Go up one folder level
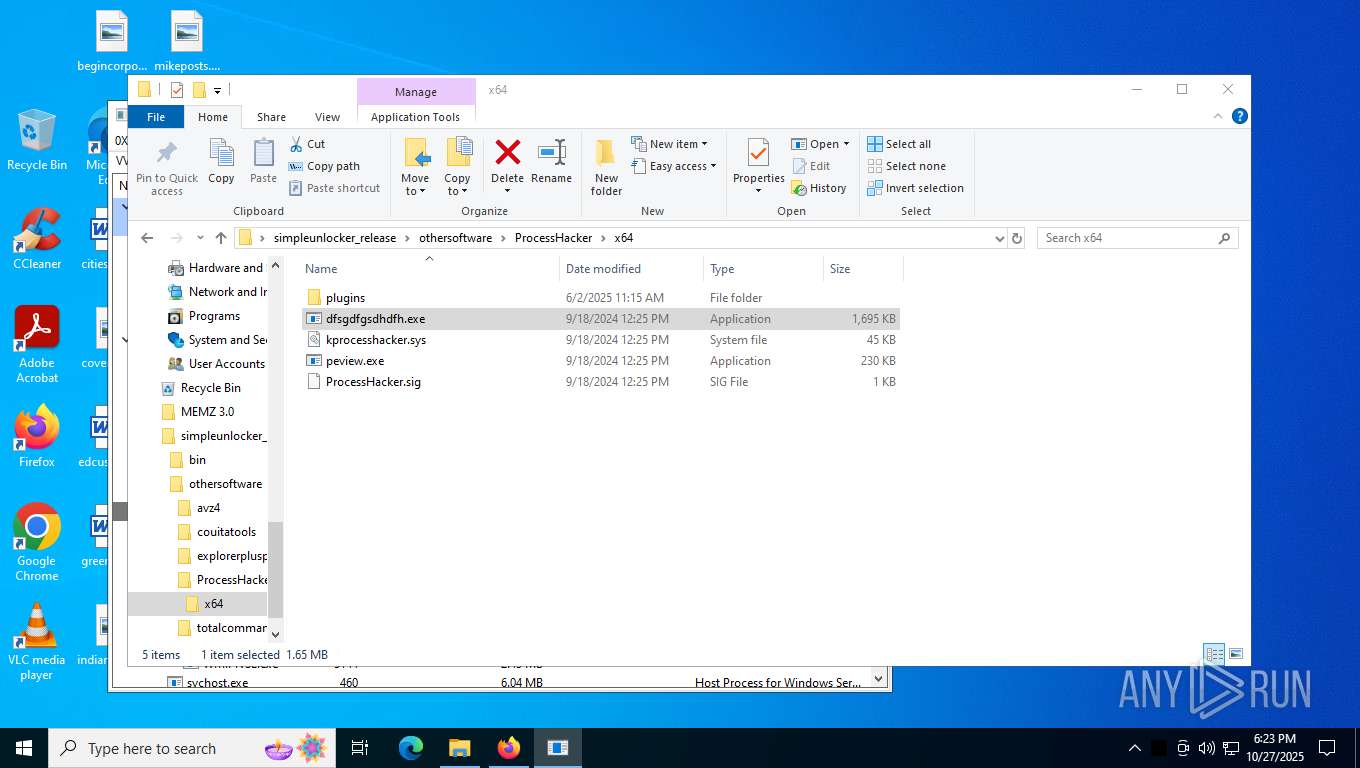This screenshot has width=1360, height=768. tap(221, 238)
